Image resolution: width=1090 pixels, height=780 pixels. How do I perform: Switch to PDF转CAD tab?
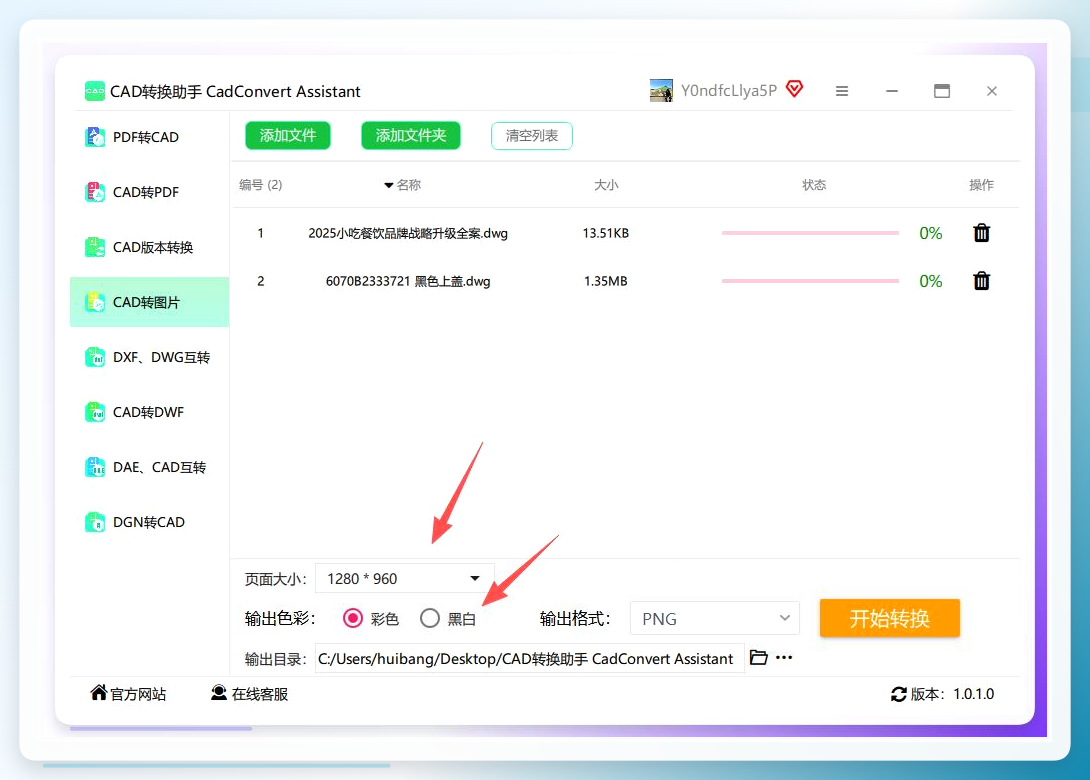[x=149, y=137]
